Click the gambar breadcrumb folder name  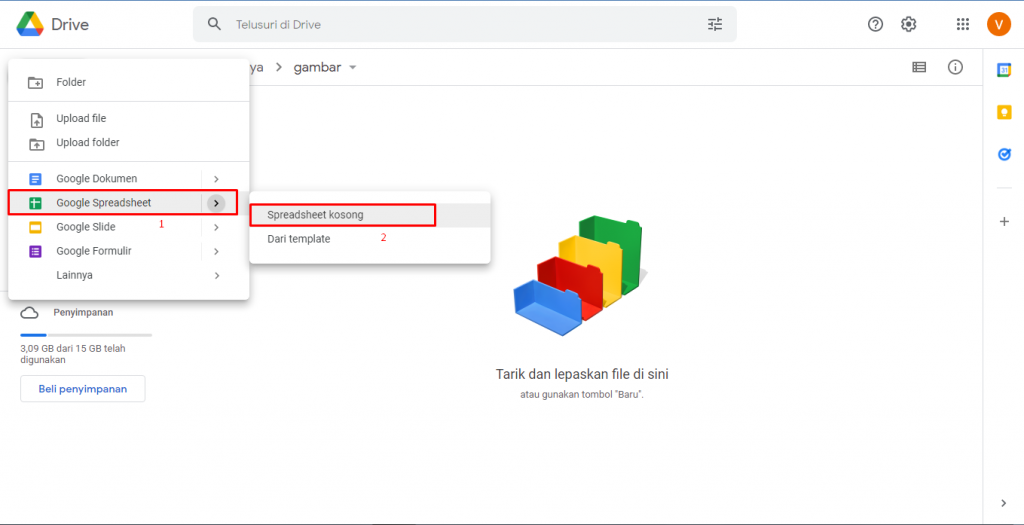[x=317, y=67]
